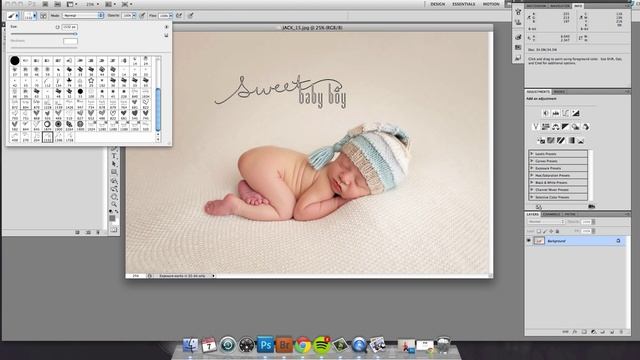Open the Info panel tab
The width and height of the screenshot is (640, 360).
click(x=578, y=6)
